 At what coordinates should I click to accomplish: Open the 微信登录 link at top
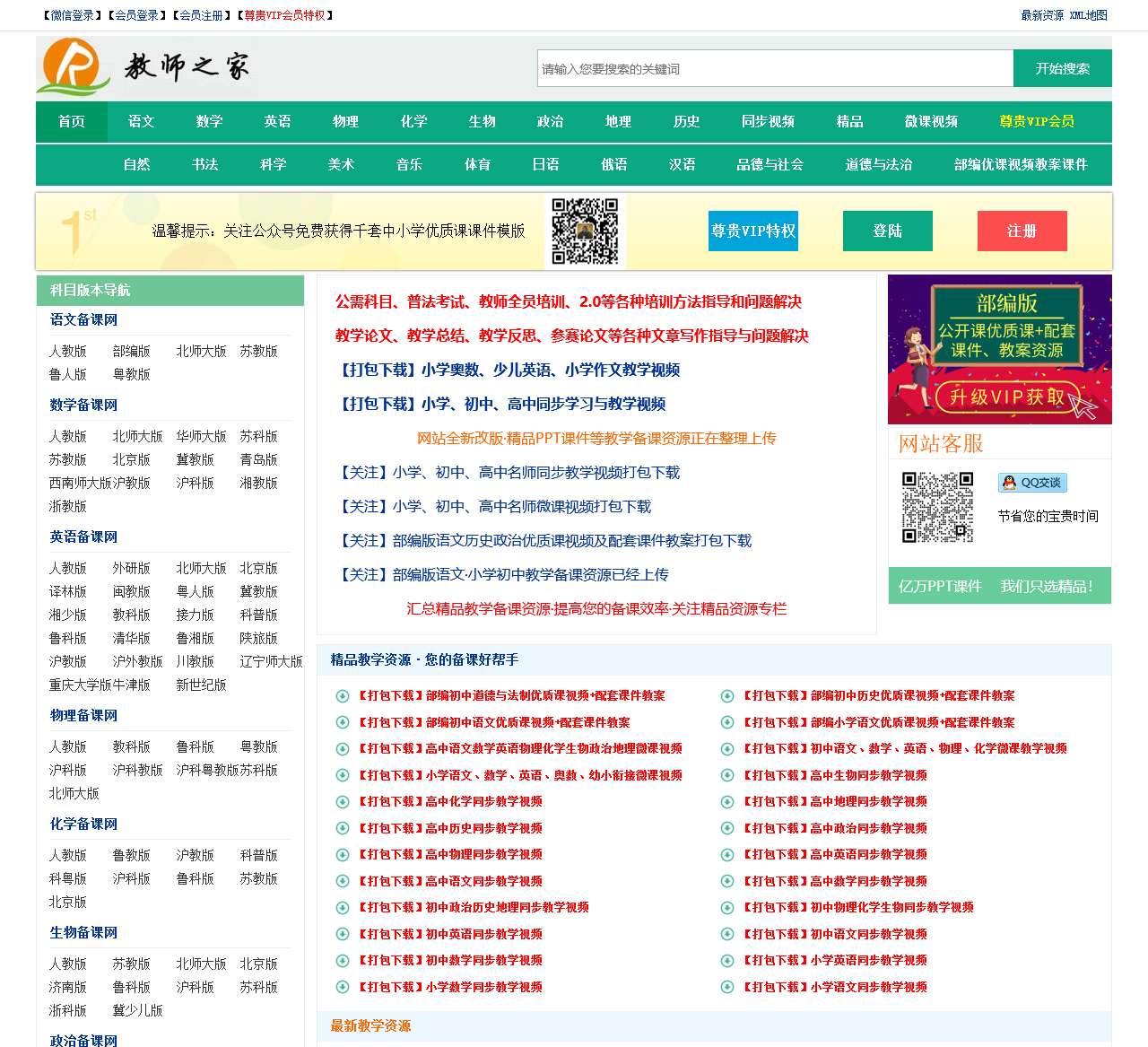(72, 15)
